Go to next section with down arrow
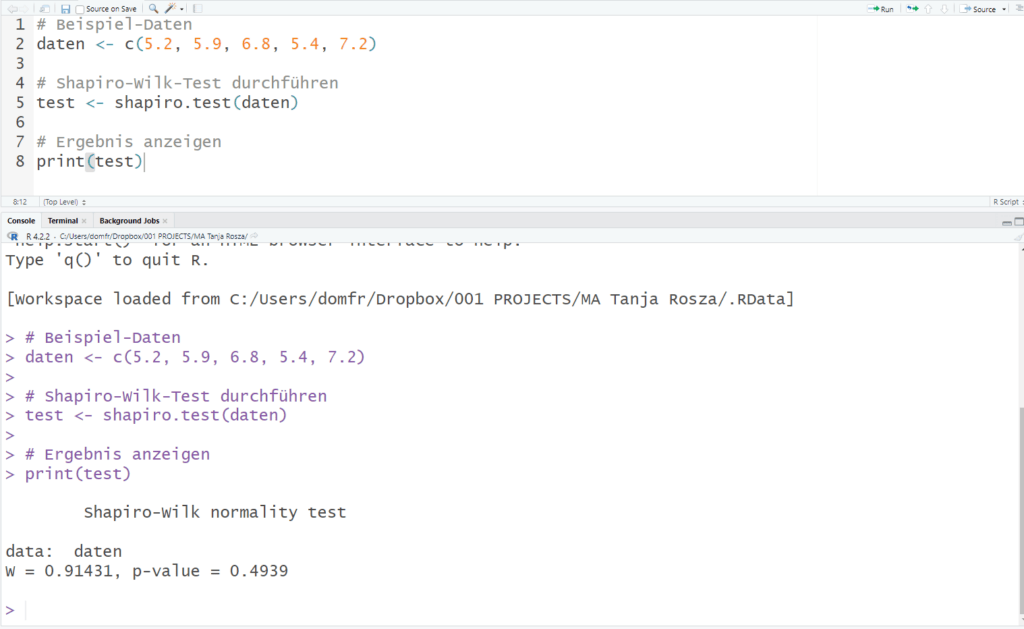The image size is (1024, 629). (945, 9)
